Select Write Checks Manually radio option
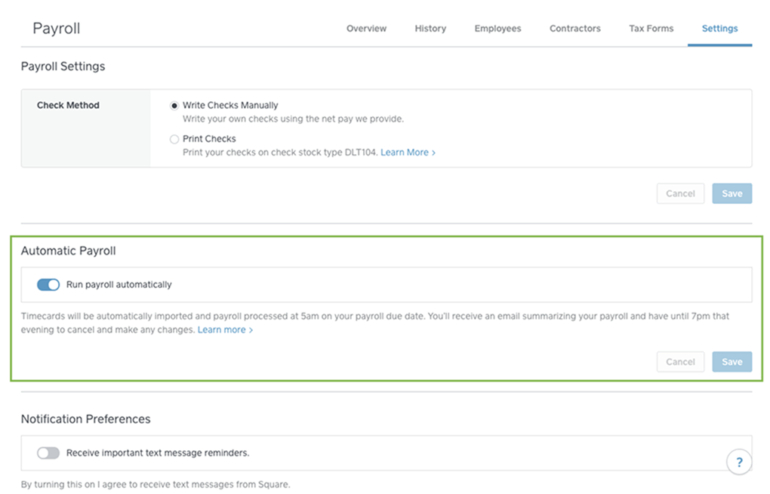 [175, 105]
